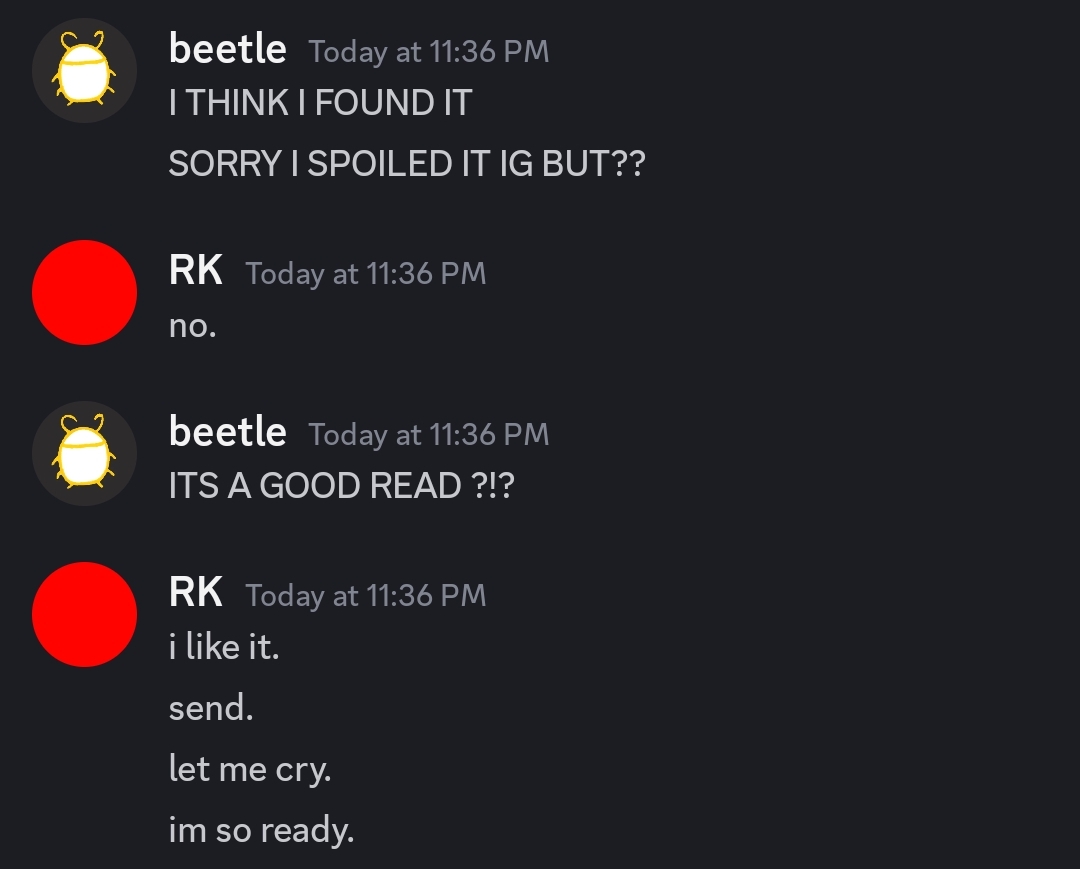Click the beetle username above "ITS A GOOD READ"
Image resolution: width=1080 pixels, height=869 pixels.
point(228,431)
